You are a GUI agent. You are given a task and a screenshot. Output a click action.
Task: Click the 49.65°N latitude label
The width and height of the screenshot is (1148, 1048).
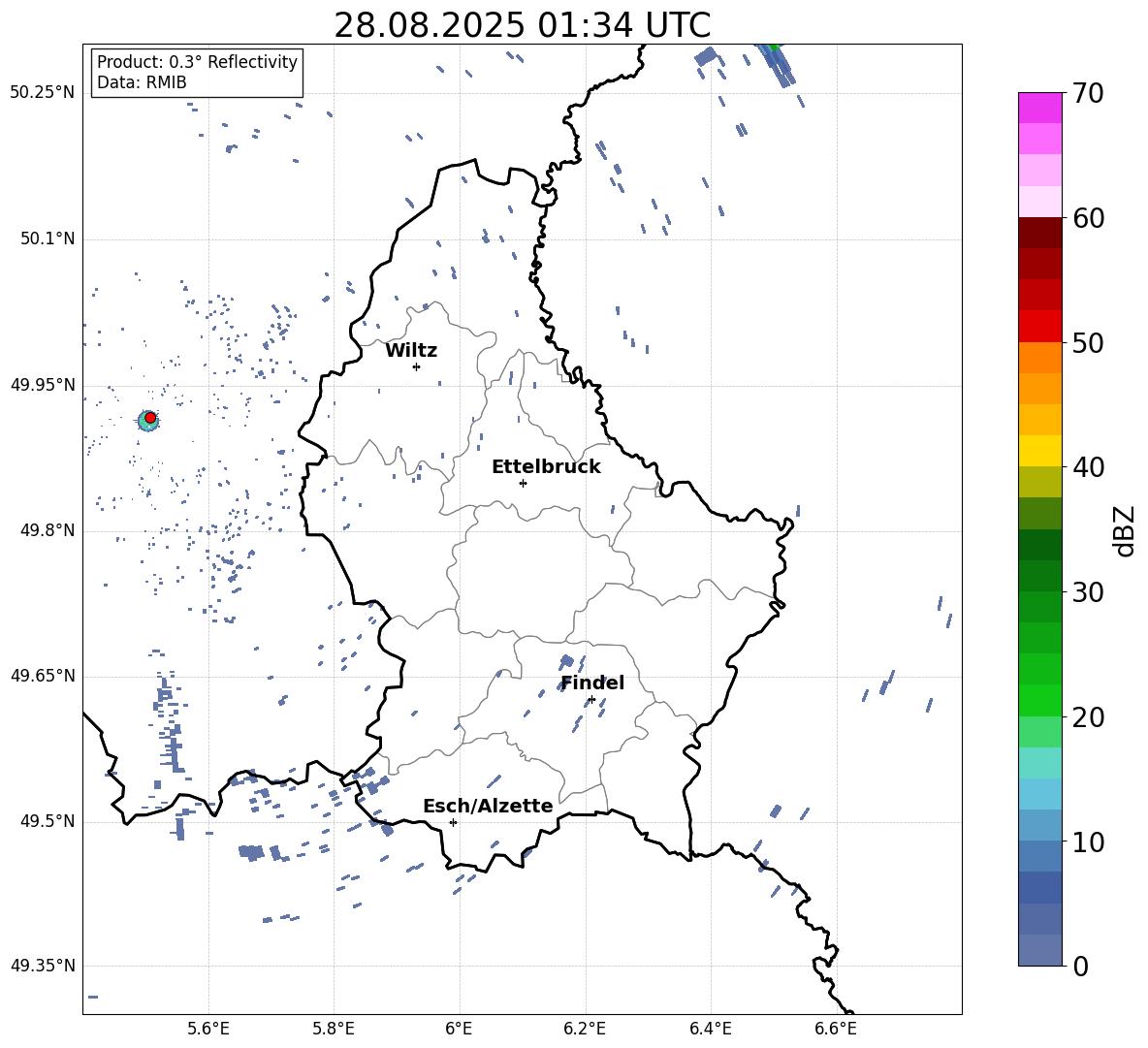click(43, 676)
